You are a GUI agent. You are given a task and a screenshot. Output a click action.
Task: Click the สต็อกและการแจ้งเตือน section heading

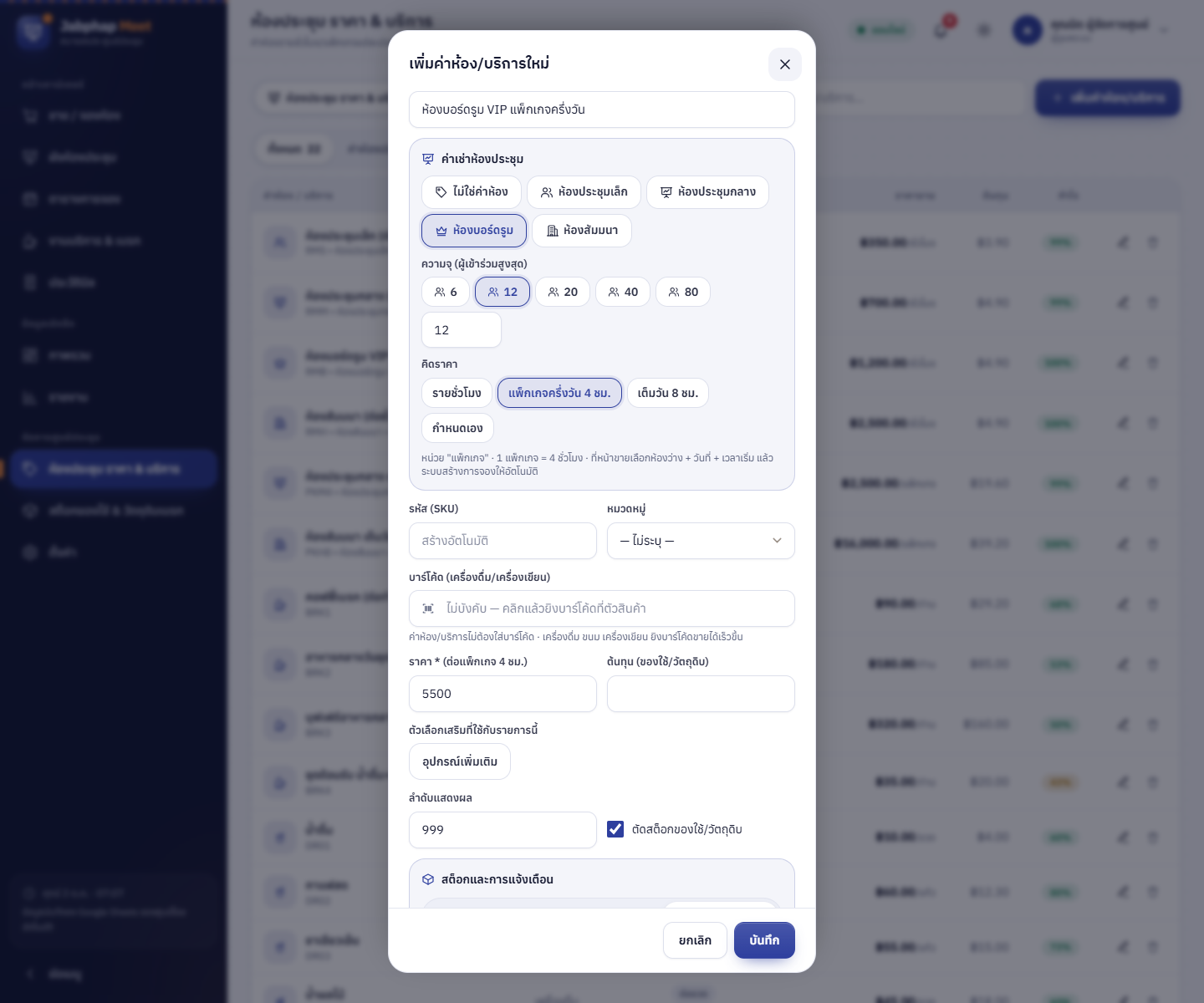tap(497, 879)
